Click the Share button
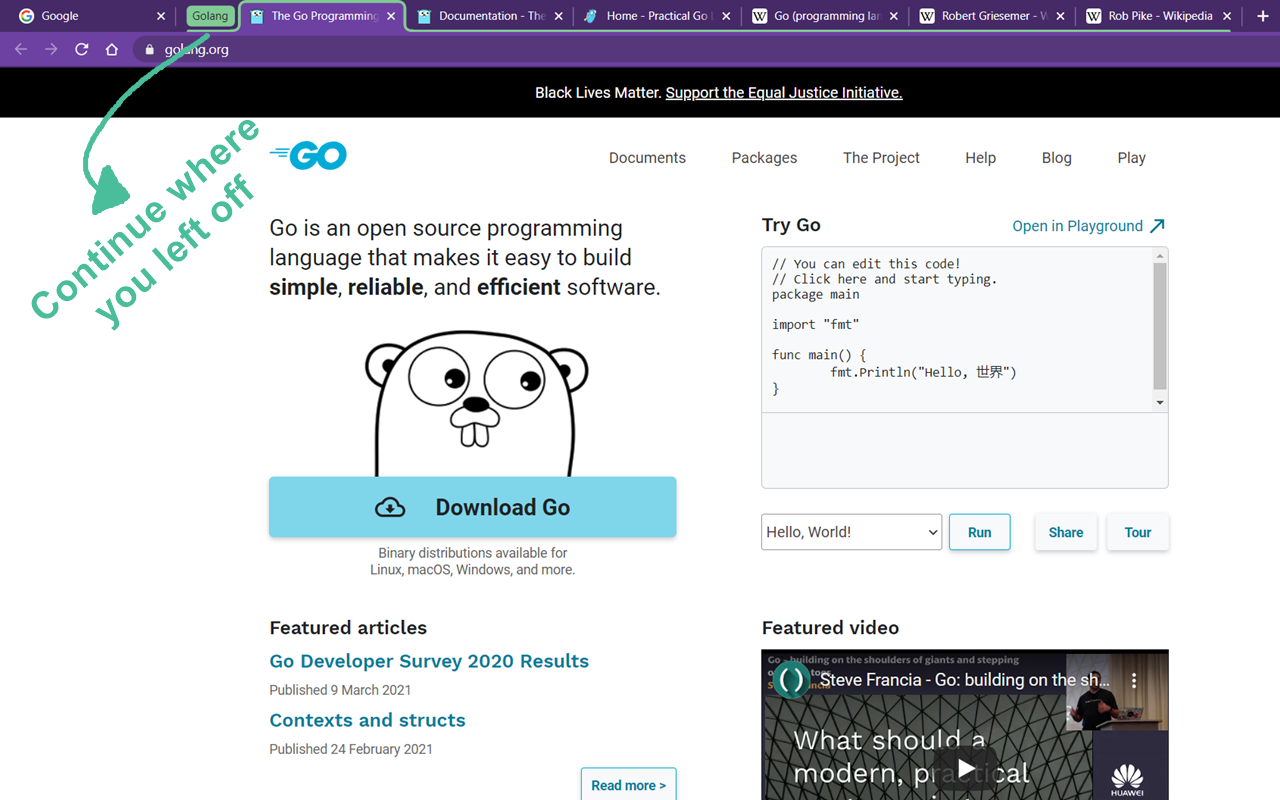The image size is (1280, 800). (x=1065, y=532)
